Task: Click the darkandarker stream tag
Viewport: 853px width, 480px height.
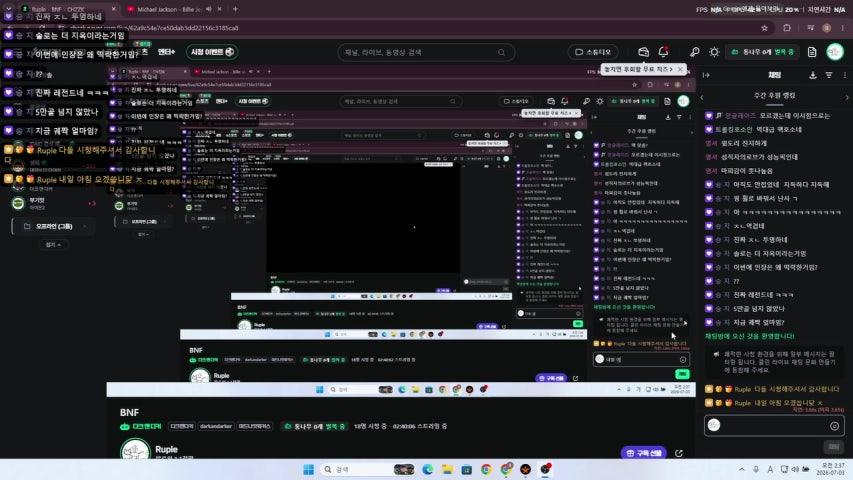Action: pos(216,426)
